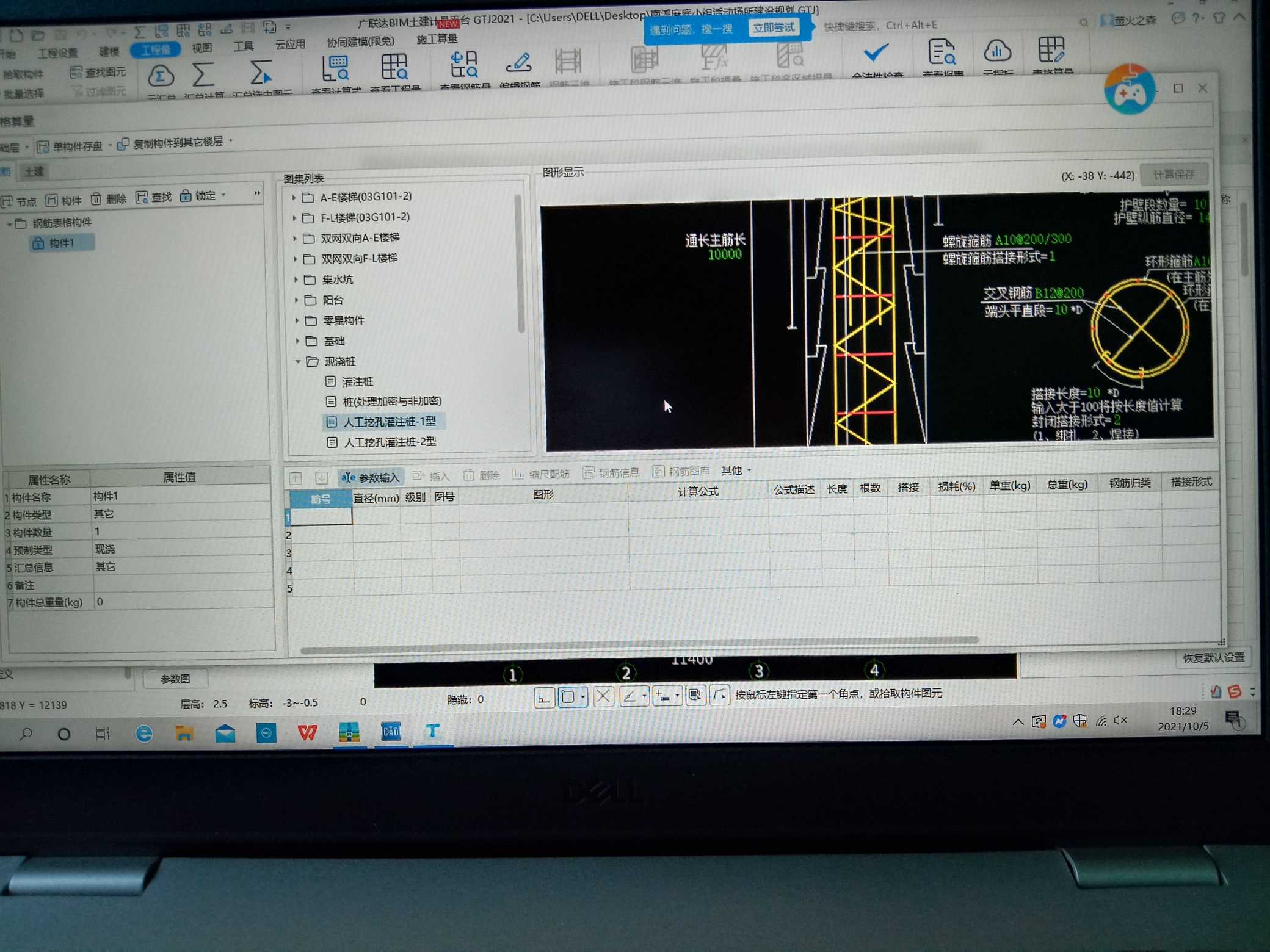This screenshot has width=1270, height=952.
Task: Click the 查找图元 find element button
Action: (x=99, y=72)
